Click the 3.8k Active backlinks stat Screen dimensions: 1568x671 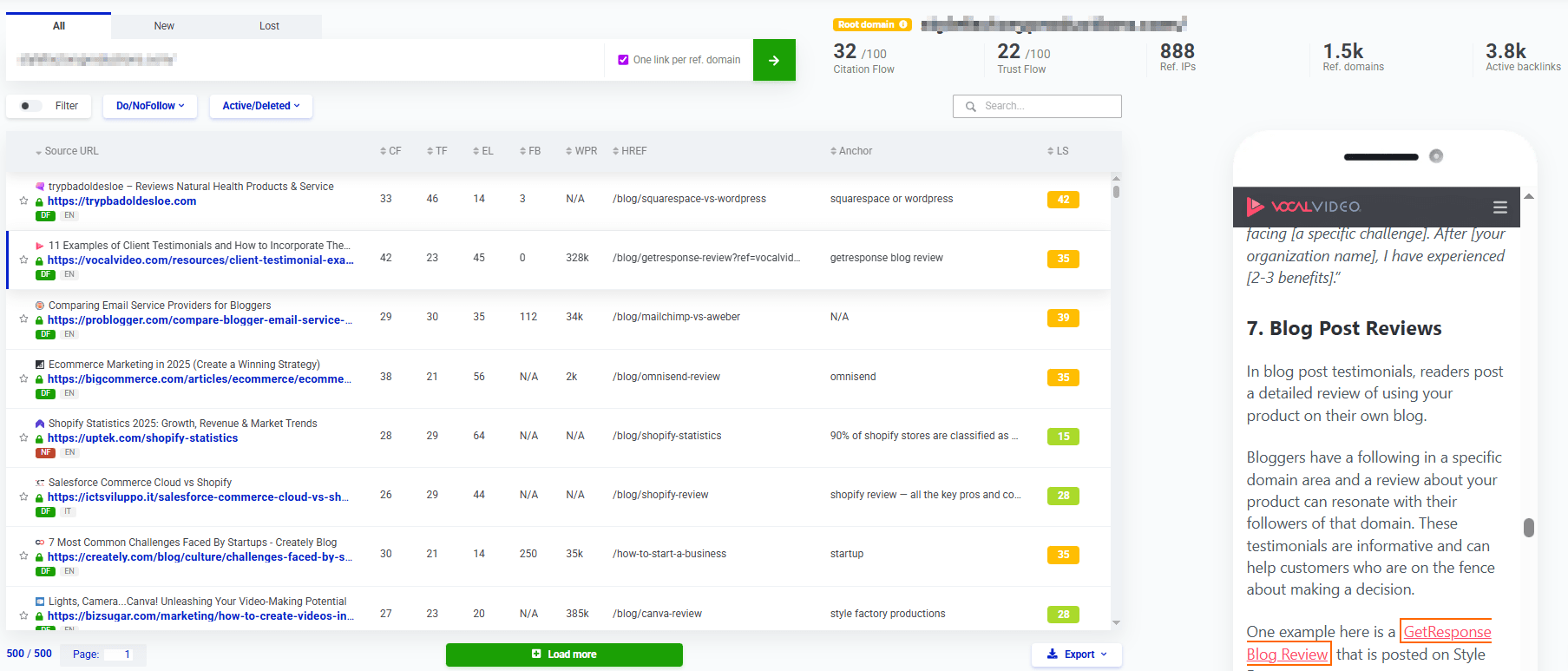[x=1523, y=56]
